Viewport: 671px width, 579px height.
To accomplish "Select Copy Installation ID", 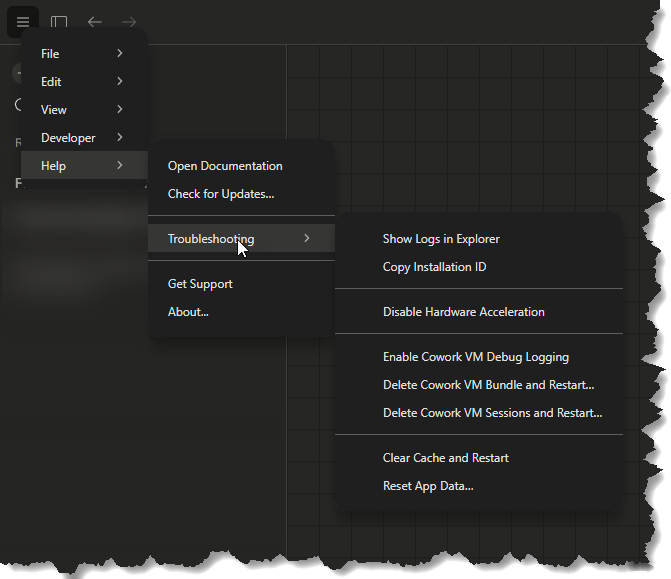I will coord(479,267).
